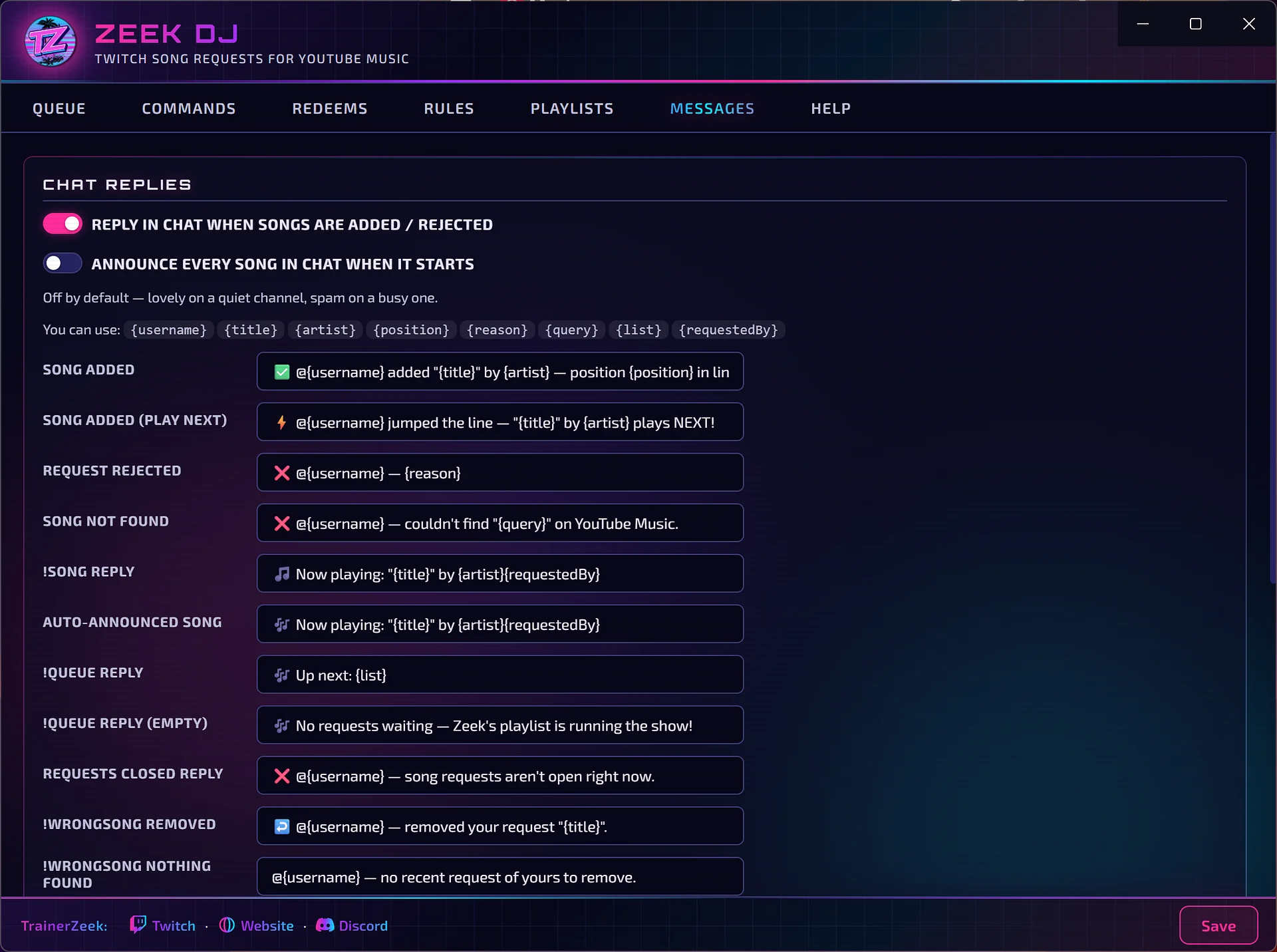Click the 'REQUEST REJECTED' row label
The image size is (1277, 952).
point(112,470)
